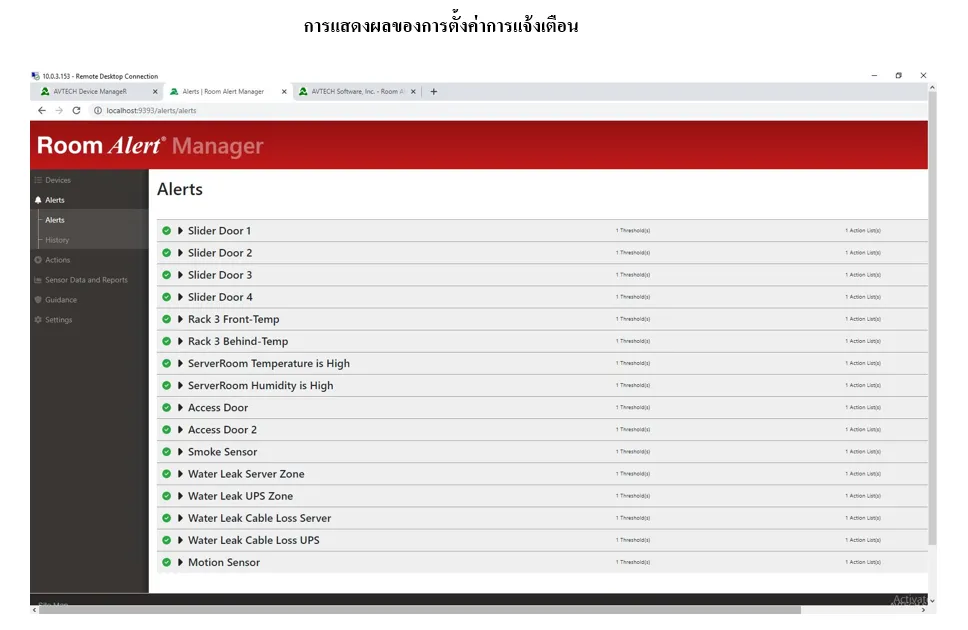The width and height of the screenshot is (968, 630).
Task: Click the Devices sidebar icon
Action: (38, 180)
